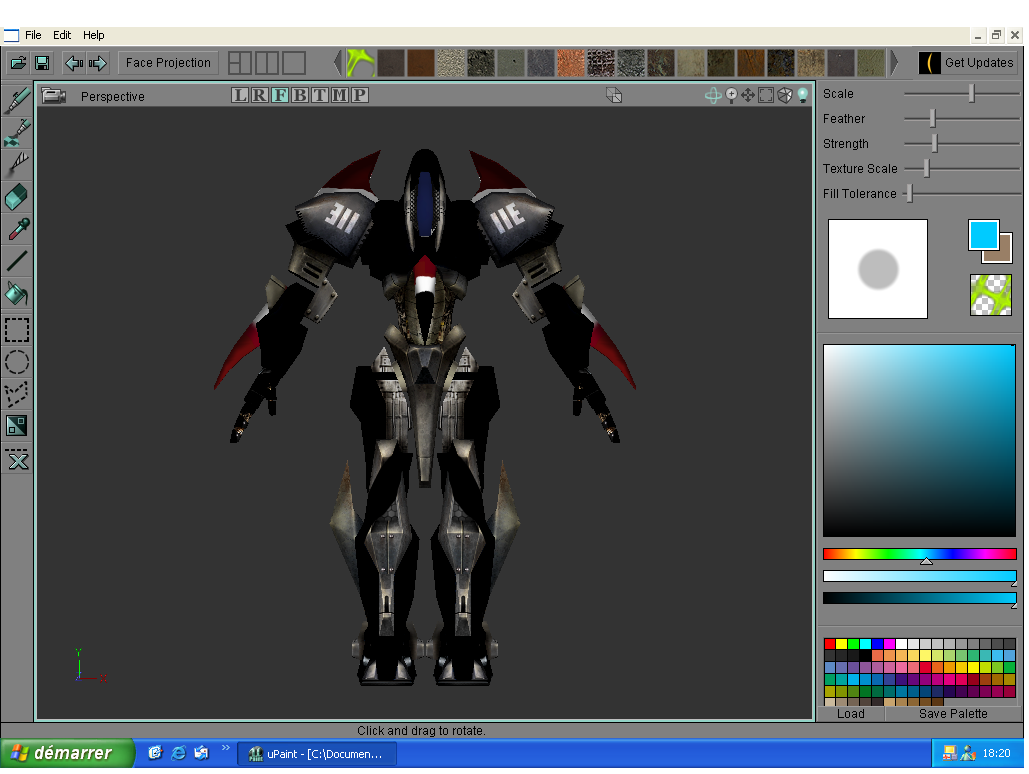Image resolution: width=1029 pixels, height=774 pixels.
Task: Click the uPaint taskbar entry
Action: pyautogui.click(x=315, y=753)
